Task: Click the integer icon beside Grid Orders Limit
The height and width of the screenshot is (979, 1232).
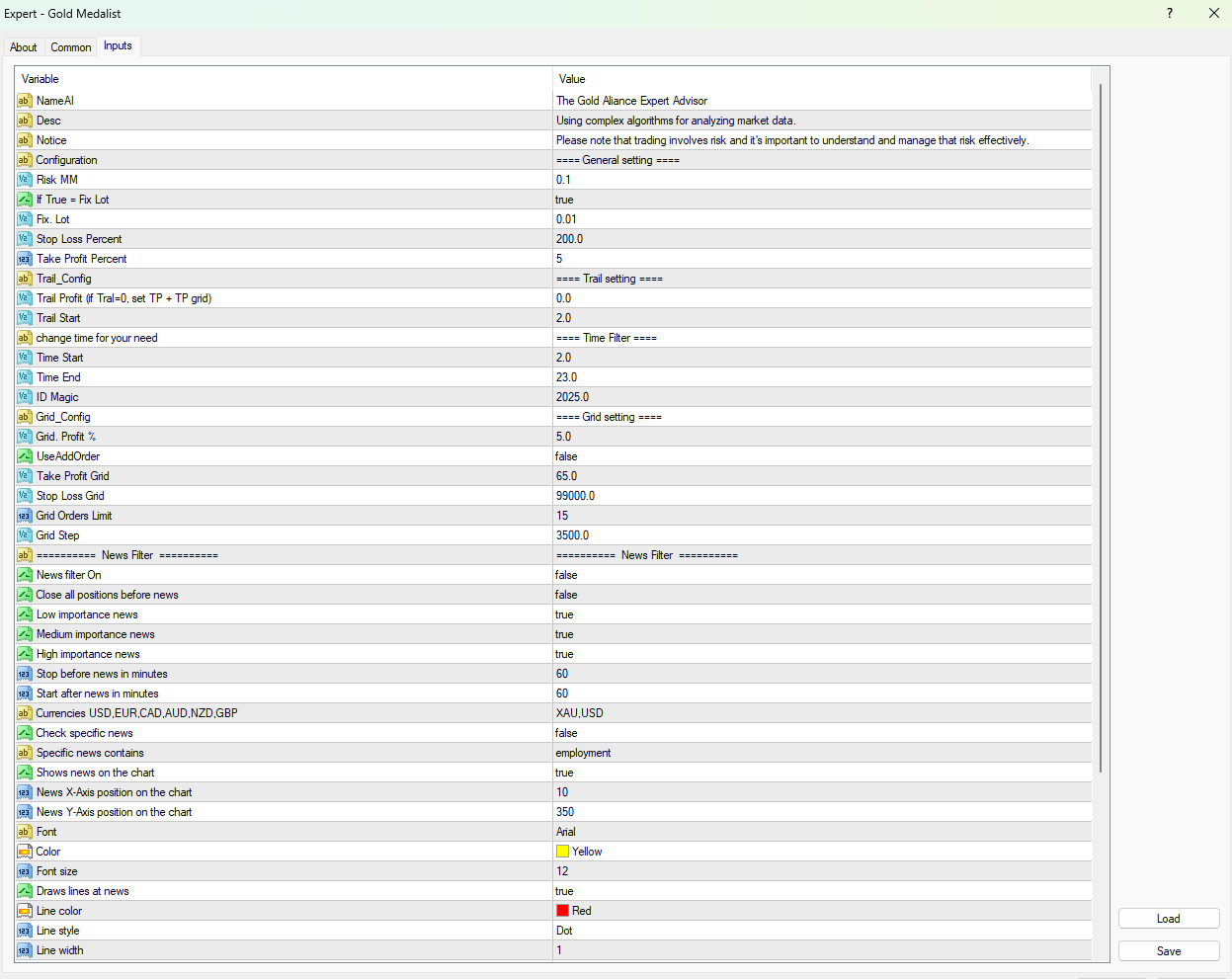Action: pos(24,515)
